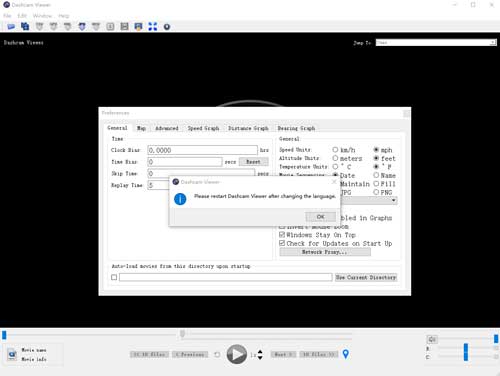Toggle full screen with the four-arrows icon
Image resolution: width=500 pixels, height=376 pixels.
click(153, 26)
